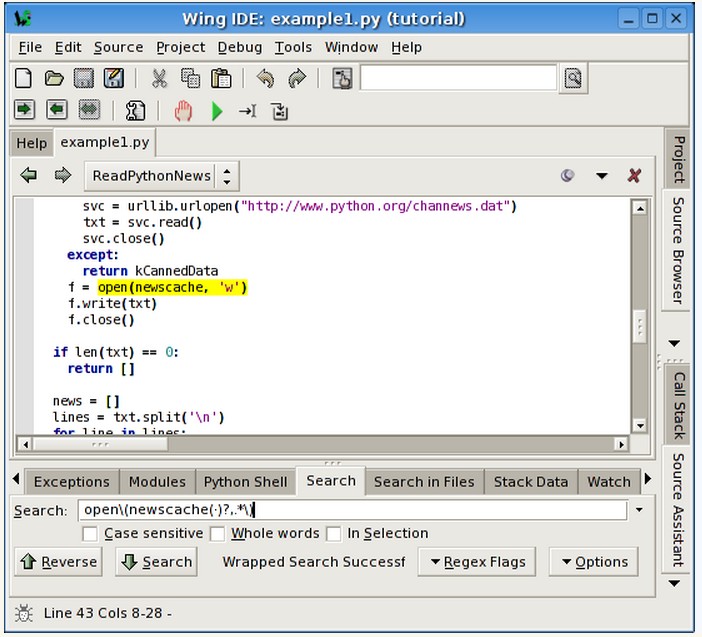Open the Edit menu
This screenshot has height=637, width=702.
tap(68, 47)
